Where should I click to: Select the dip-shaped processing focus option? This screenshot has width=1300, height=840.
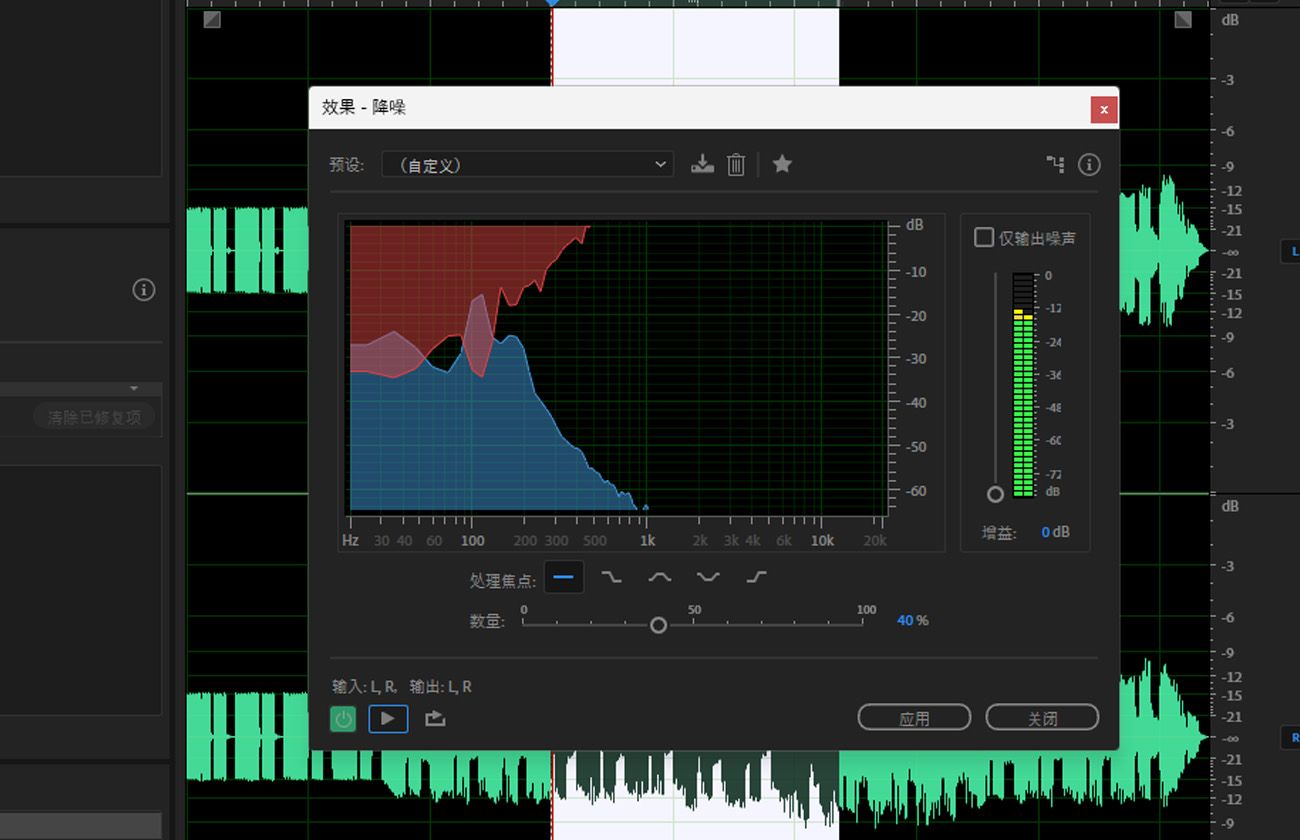tap(708, 577)
